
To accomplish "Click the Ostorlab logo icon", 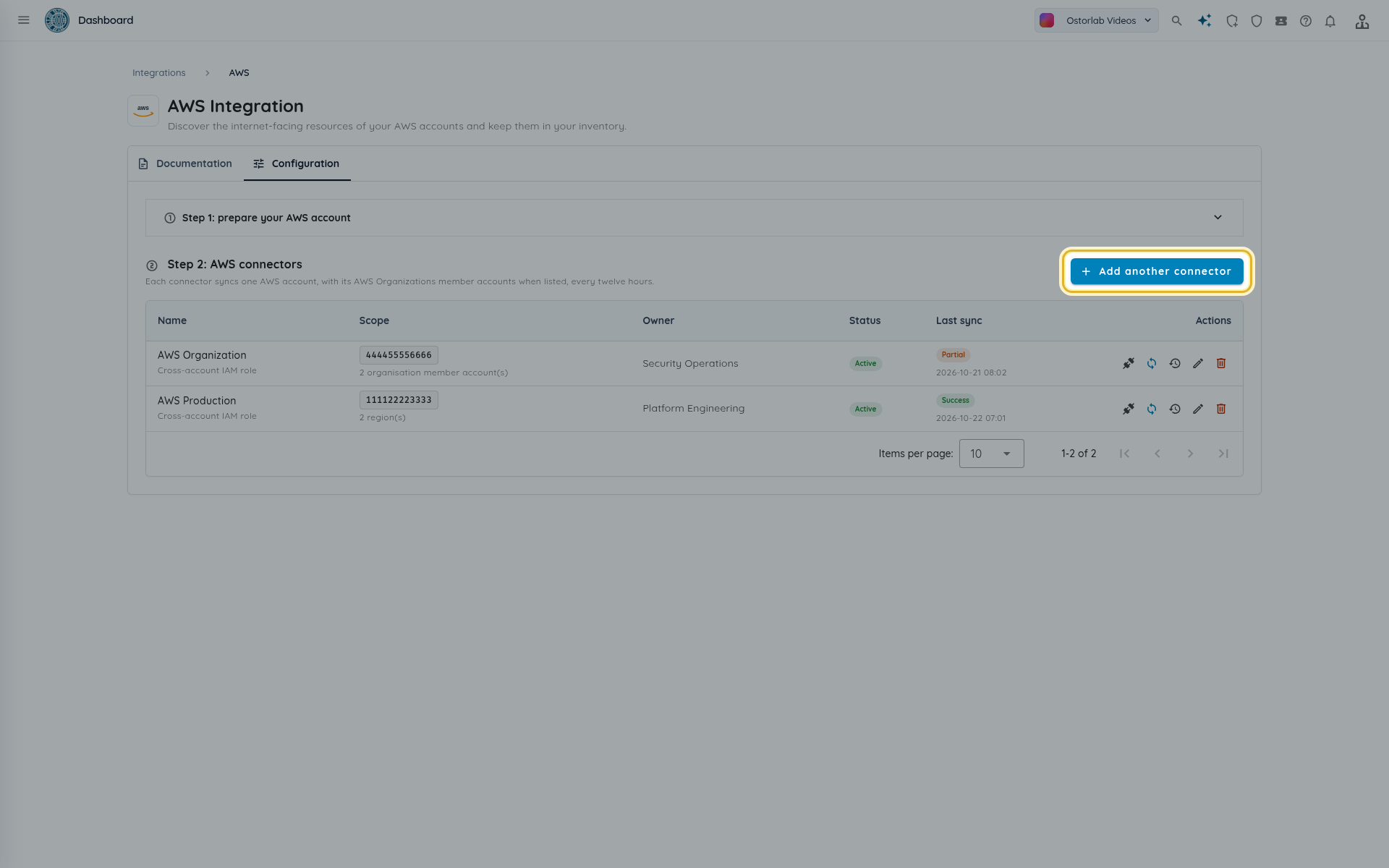I will [x=57, y=20].
